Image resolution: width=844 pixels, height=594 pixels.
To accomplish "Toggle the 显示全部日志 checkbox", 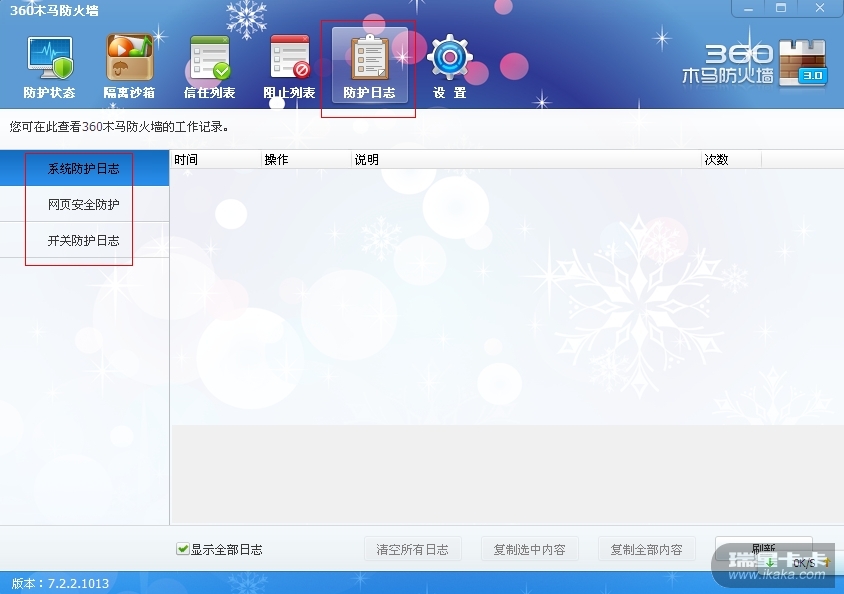I will pos(183,549).
